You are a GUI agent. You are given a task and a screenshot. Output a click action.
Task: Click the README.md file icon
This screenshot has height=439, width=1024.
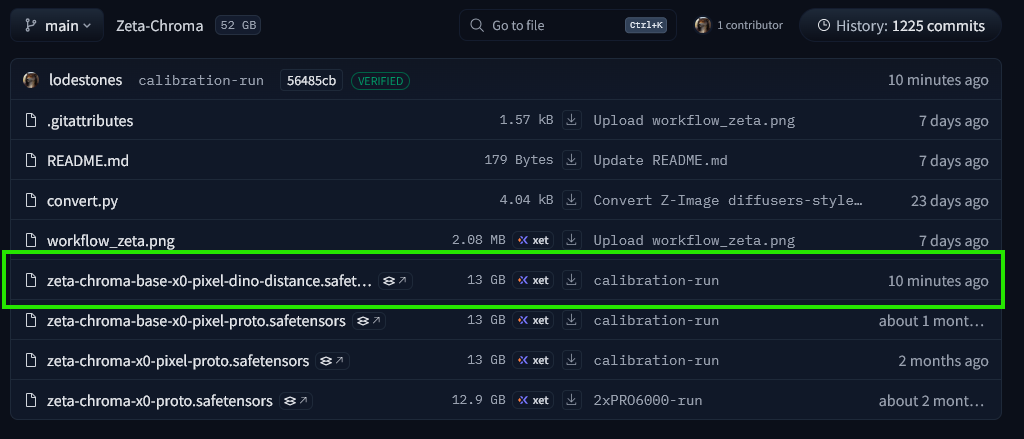click(30, 160)
